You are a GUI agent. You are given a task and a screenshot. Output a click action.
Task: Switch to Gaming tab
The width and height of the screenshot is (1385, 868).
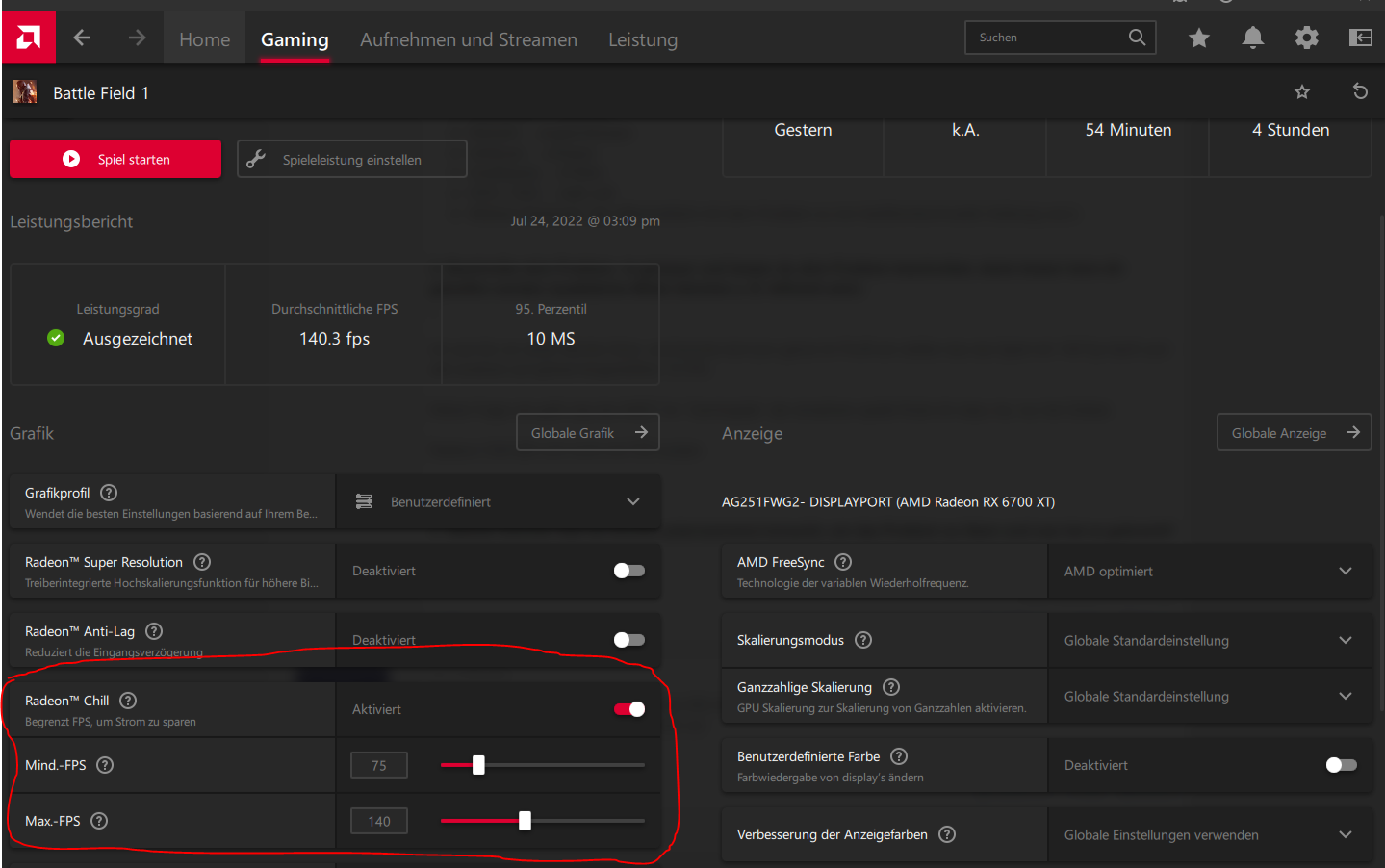click(x=295, y=39)
